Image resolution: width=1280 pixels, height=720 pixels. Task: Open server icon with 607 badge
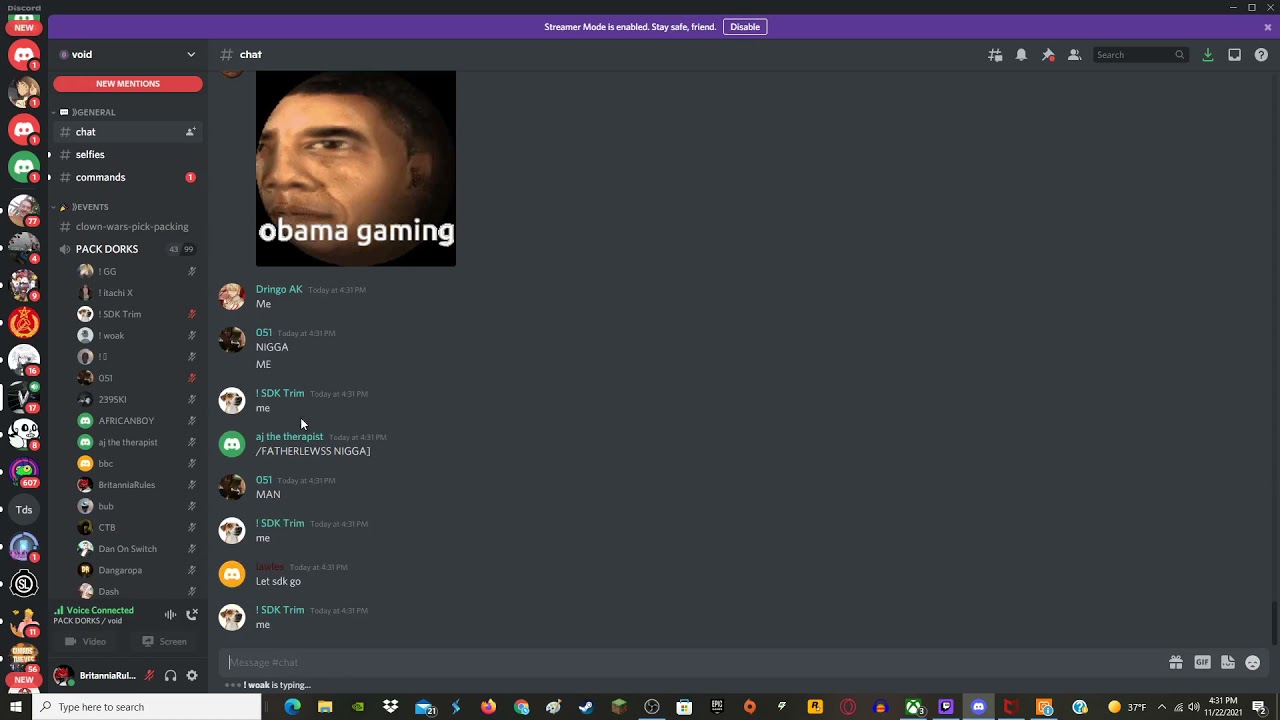click(24, 471)
